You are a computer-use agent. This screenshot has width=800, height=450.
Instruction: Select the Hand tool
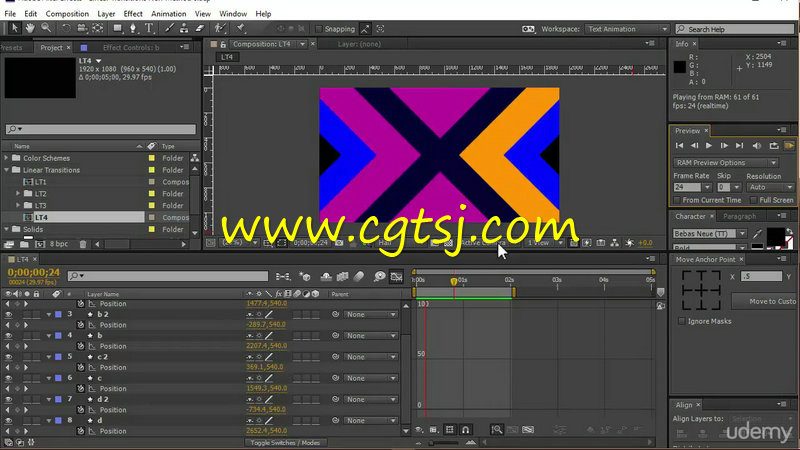click(30, 28)
